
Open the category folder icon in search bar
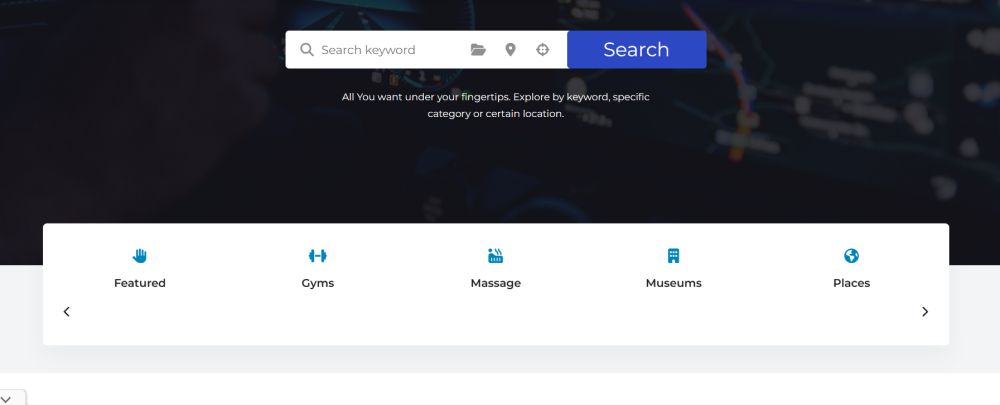pyautogui.click(x=478, y=50)
